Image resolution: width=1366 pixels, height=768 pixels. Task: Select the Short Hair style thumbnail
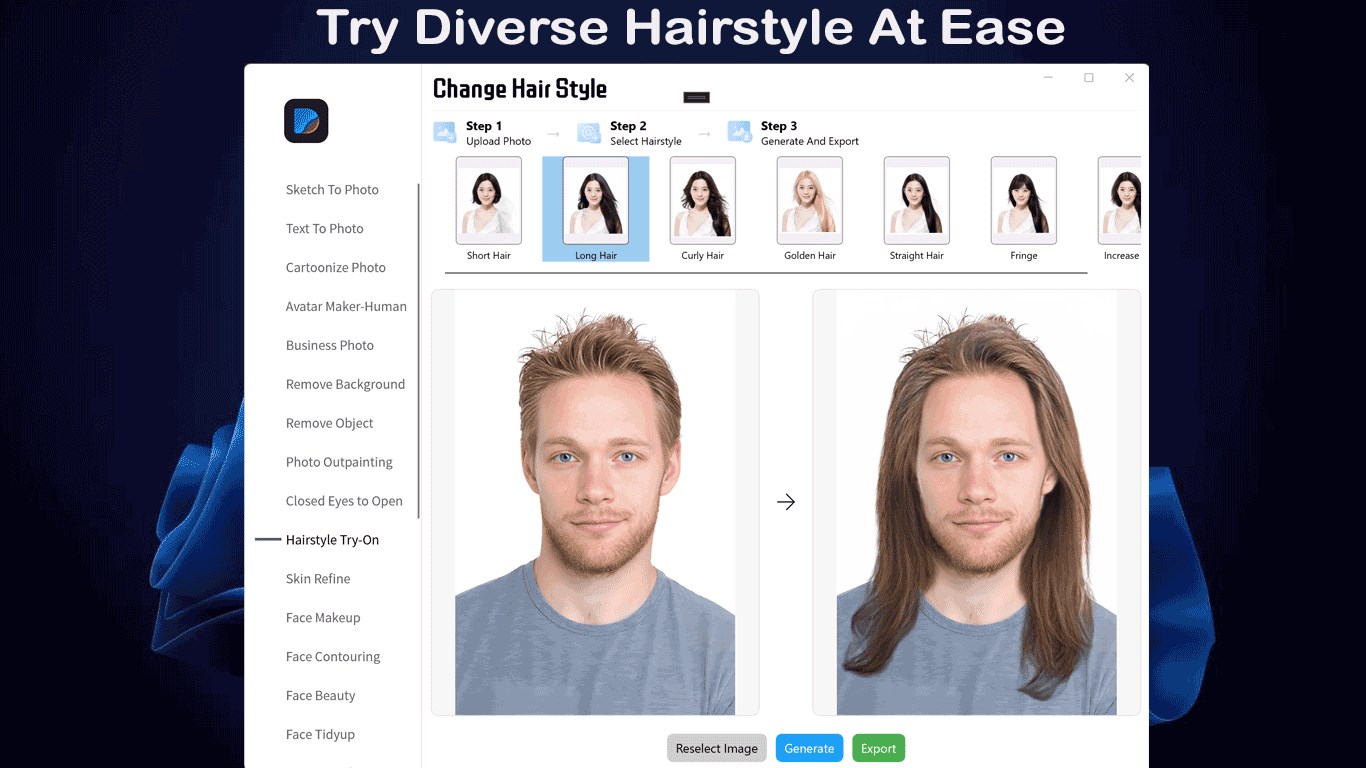(489, 201)
